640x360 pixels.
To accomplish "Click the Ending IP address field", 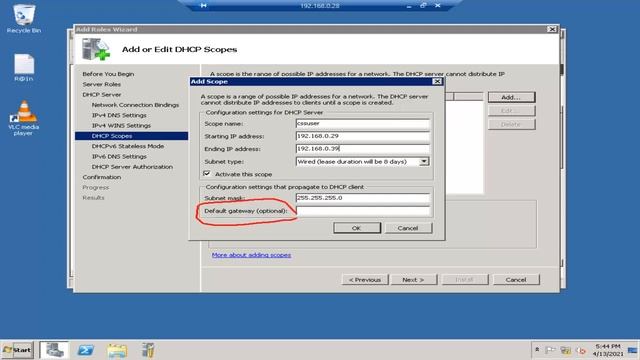I will coord(362,149).
